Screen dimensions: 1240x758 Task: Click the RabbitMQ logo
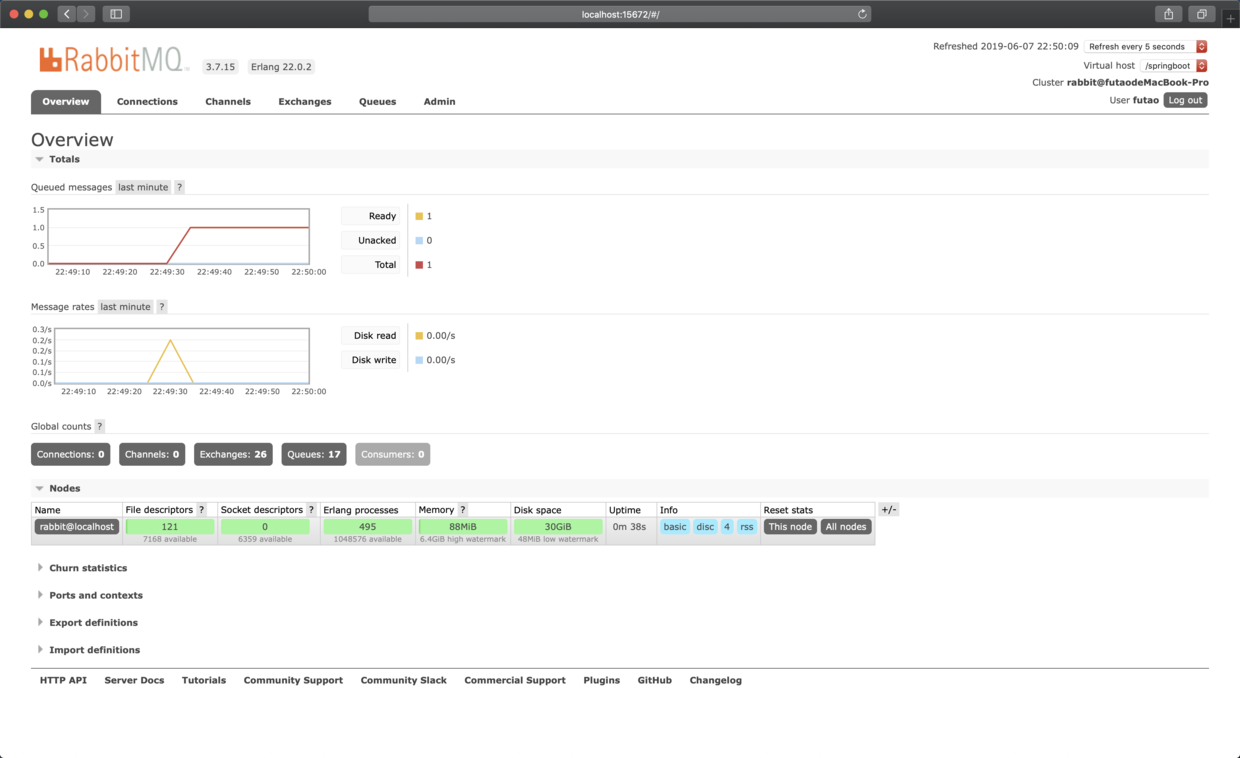pos(113,60)
